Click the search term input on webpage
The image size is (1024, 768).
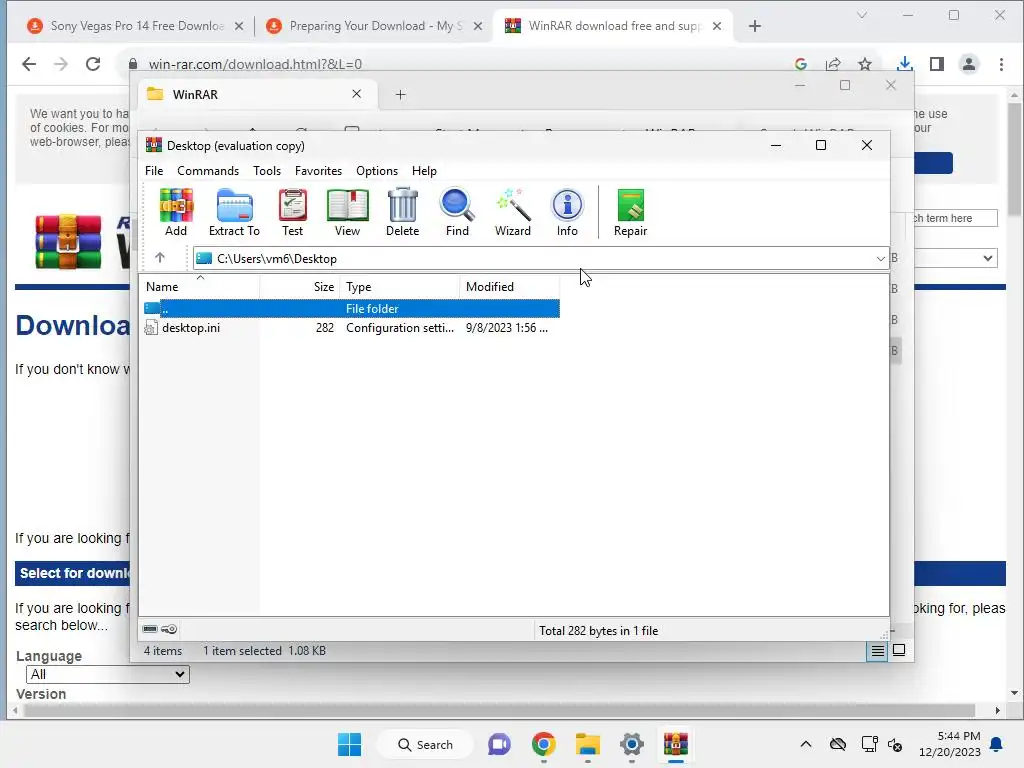(x=956, y=218)
